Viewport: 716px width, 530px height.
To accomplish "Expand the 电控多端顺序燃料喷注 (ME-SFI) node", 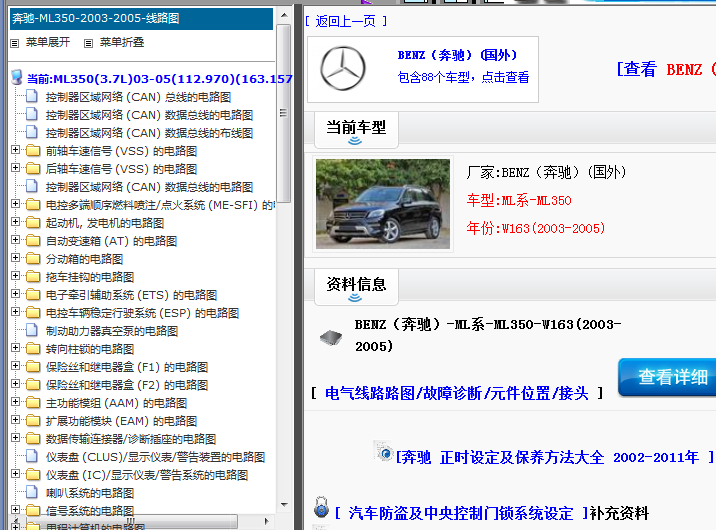I will (16, 204).
